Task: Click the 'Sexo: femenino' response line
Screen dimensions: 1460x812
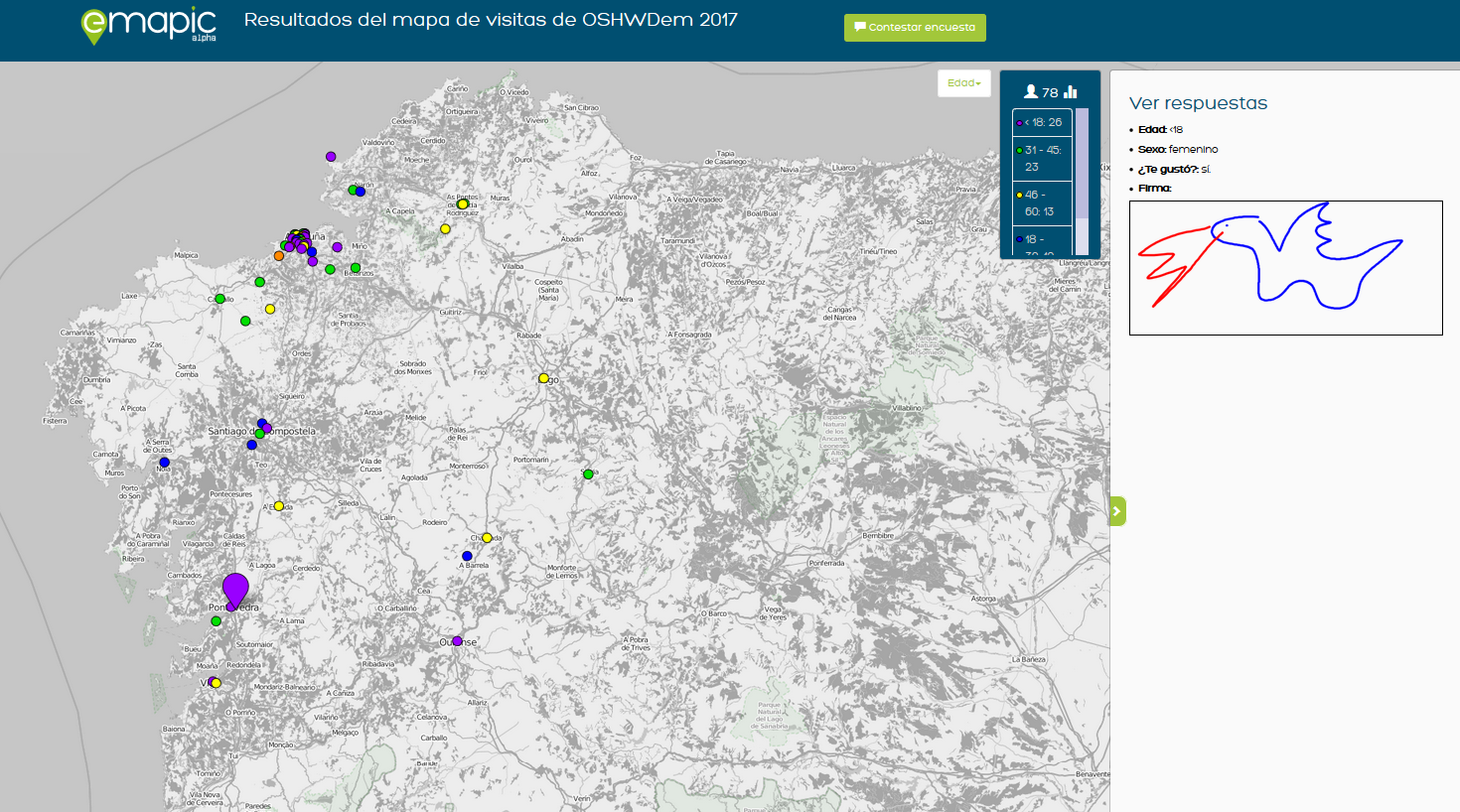Action: coord(1178,150)
